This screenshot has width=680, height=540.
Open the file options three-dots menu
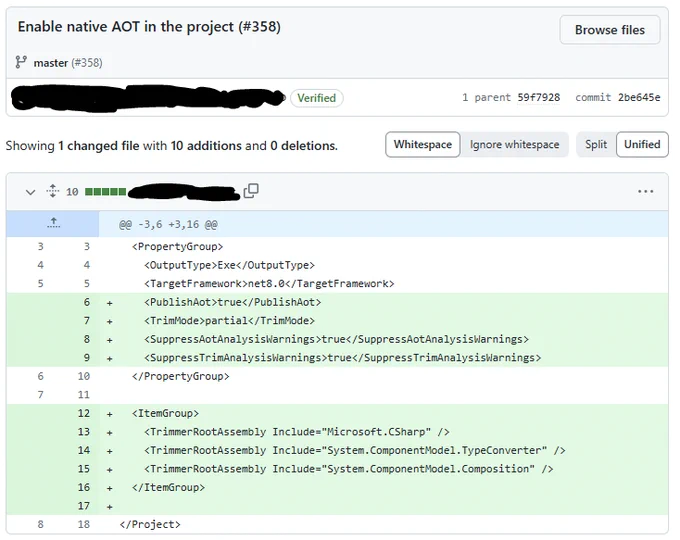(x=645, y=191)
